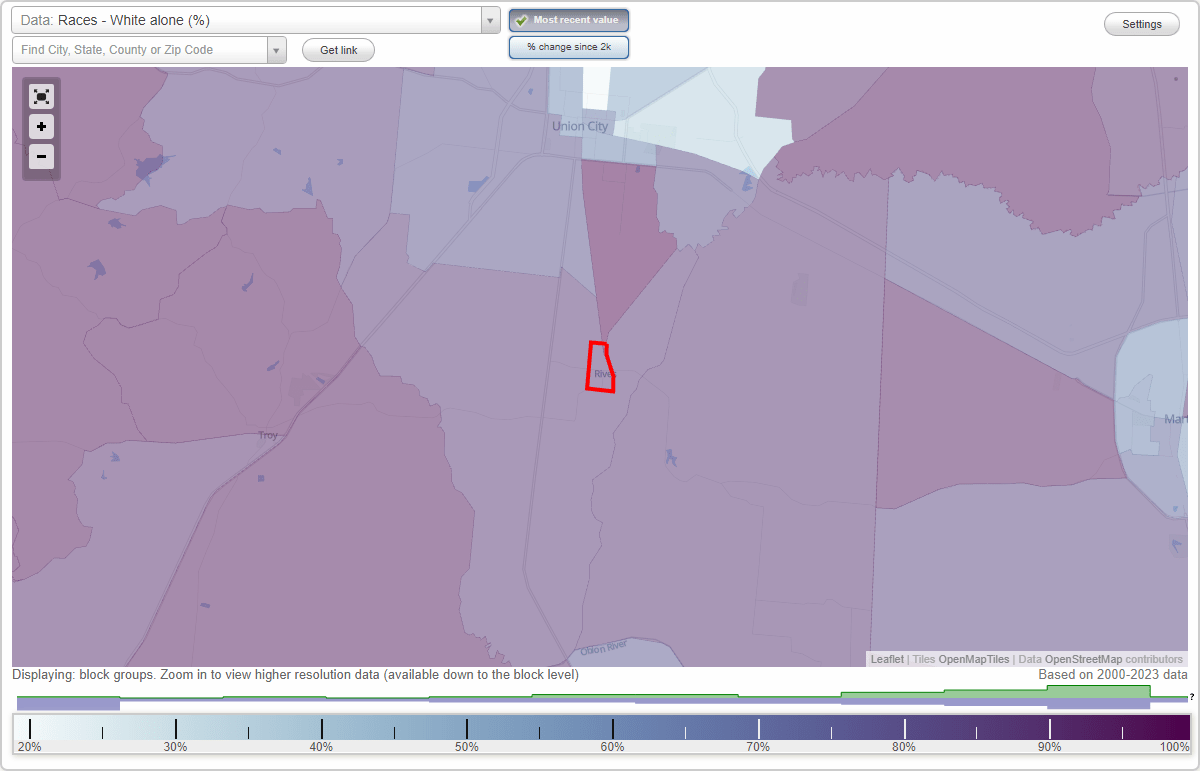Open the Races - White alone selector

click(x=250, y=19)
